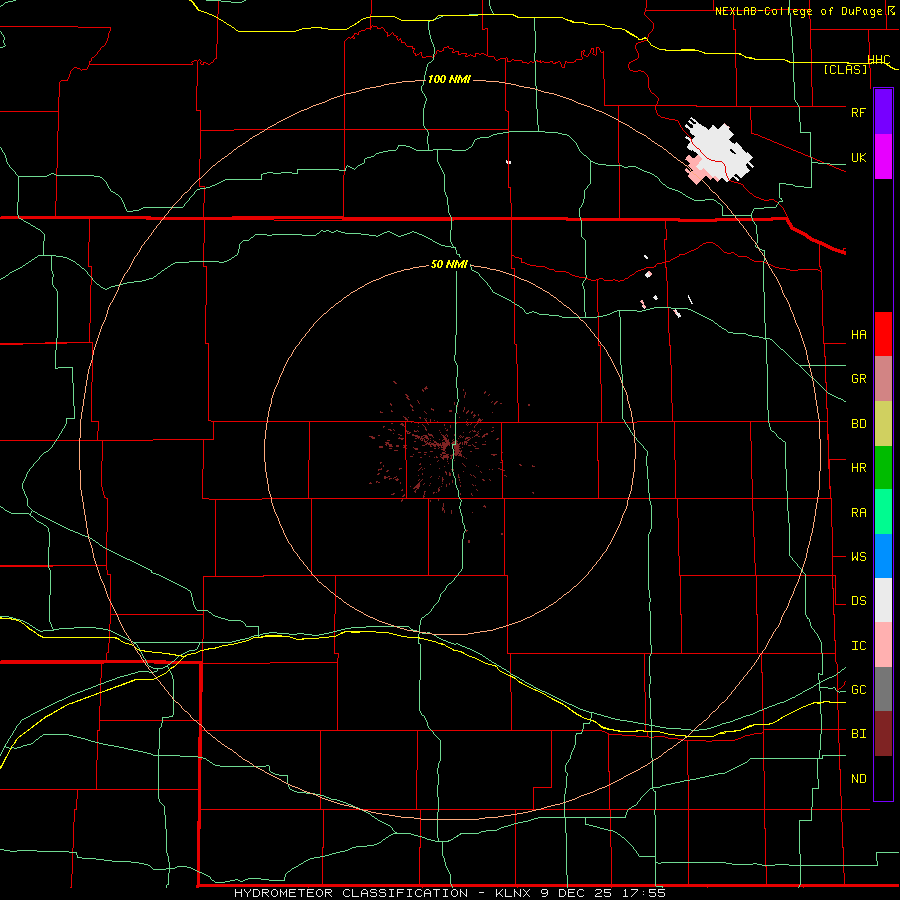Screen dimensions: 900x900
Task: Click the "ND" legend label text
Action: tap(858, 779)
